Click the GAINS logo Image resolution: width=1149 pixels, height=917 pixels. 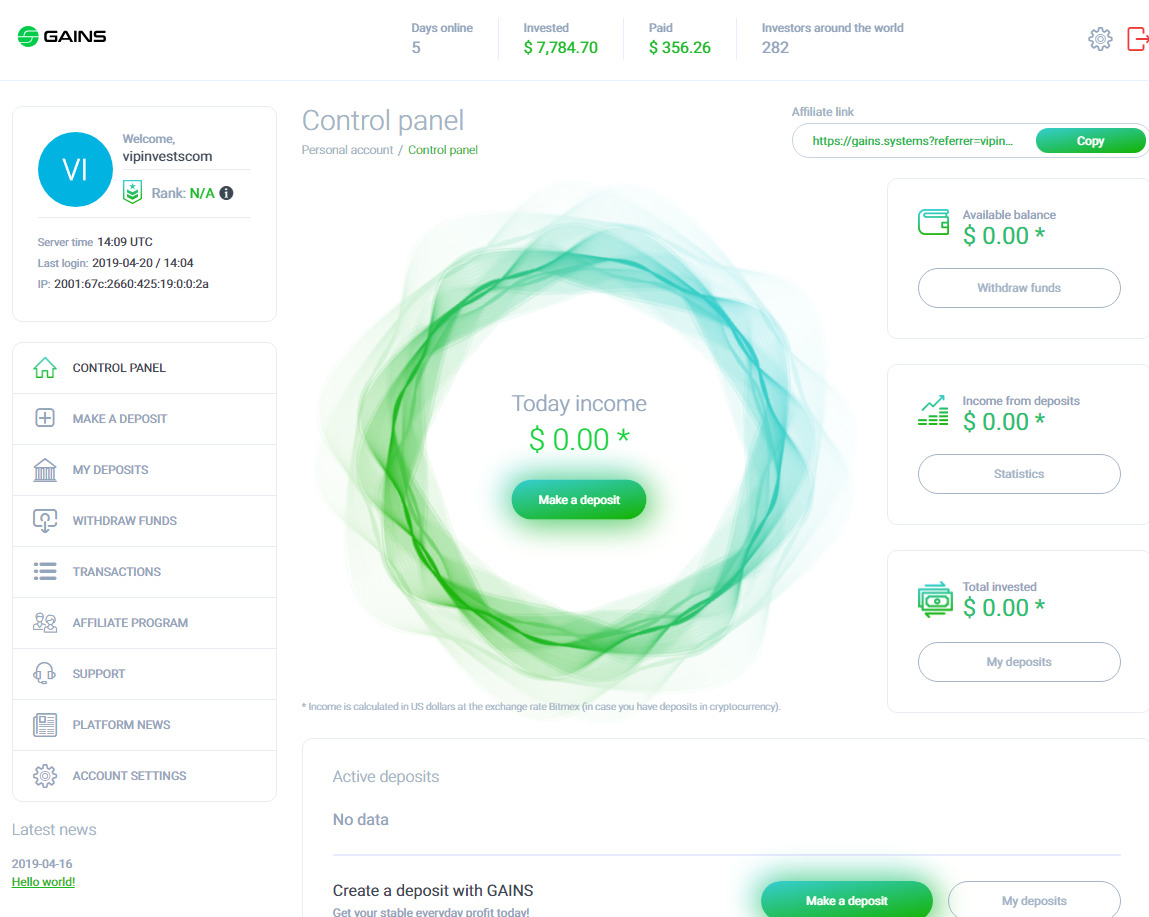[x=62, y=37]
